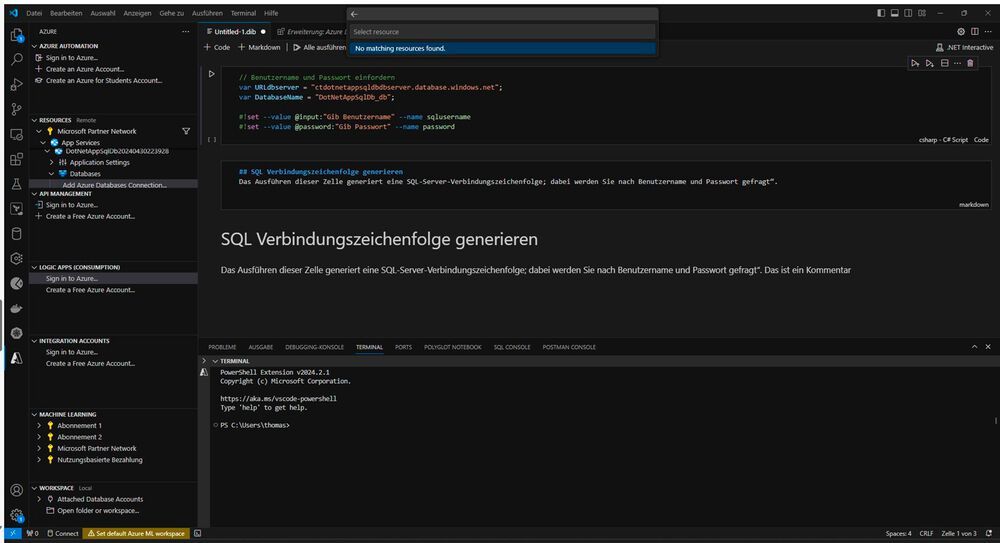Open Remote Explorer view icon
1000x543 pixels.
[x=17, y=134]
